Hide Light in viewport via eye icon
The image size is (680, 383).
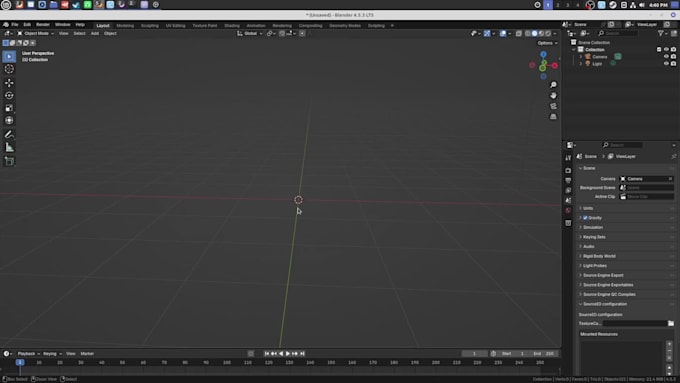coord(666,63)
